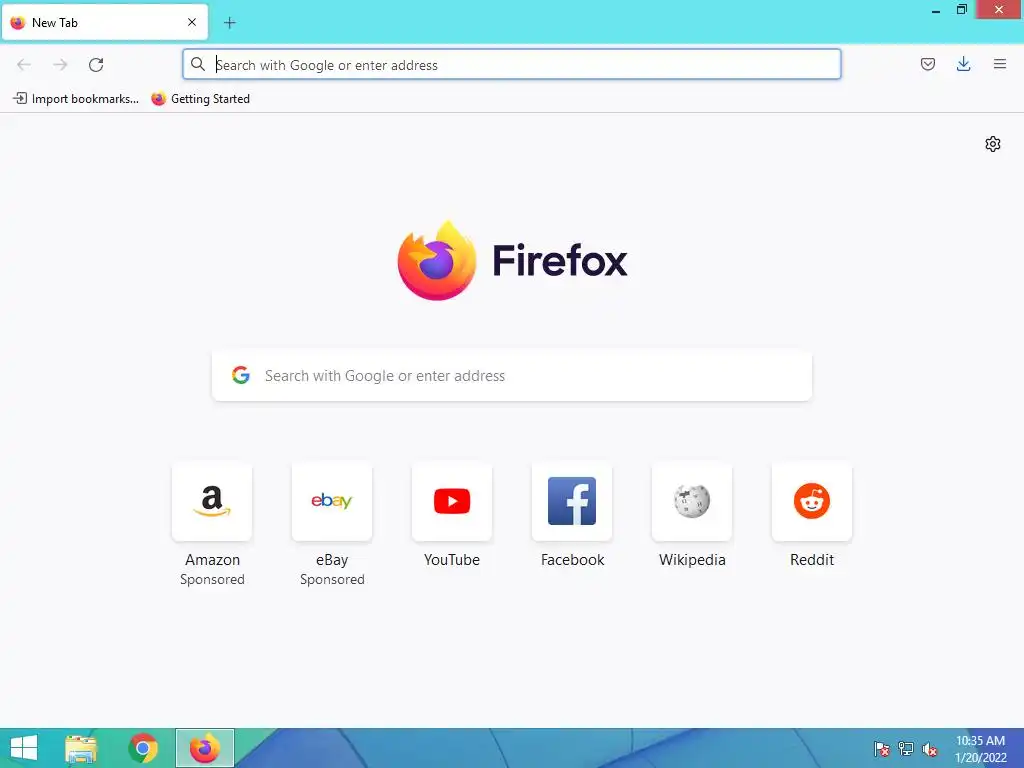The image size is (1024, 768).
Task: Close the Firefox window
Action: (999, 10)
